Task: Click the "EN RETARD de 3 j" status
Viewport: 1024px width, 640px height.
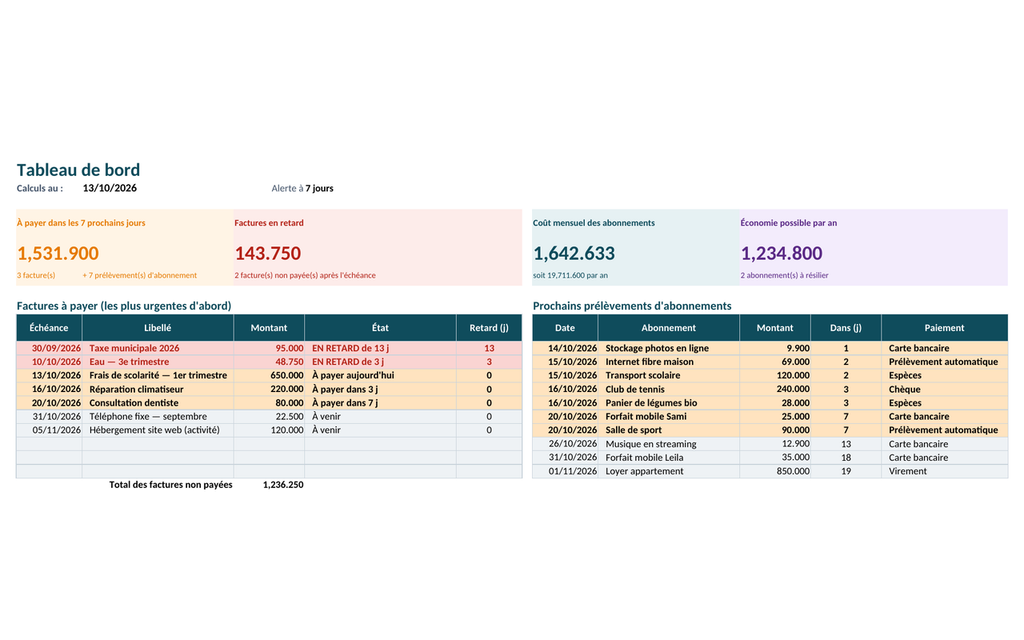Action: 380,362
